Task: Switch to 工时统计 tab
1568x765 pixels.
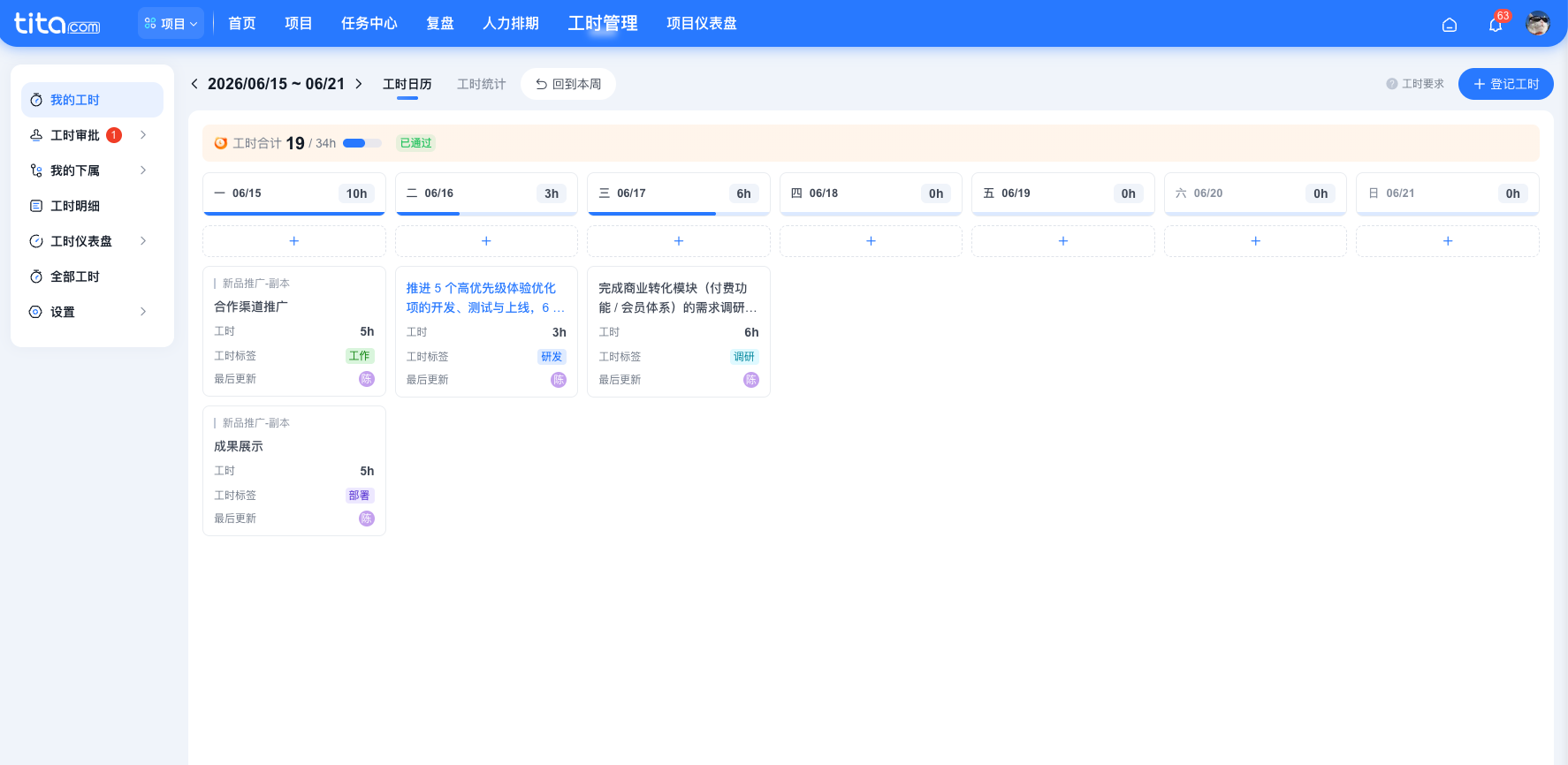Action: [482, 84]
